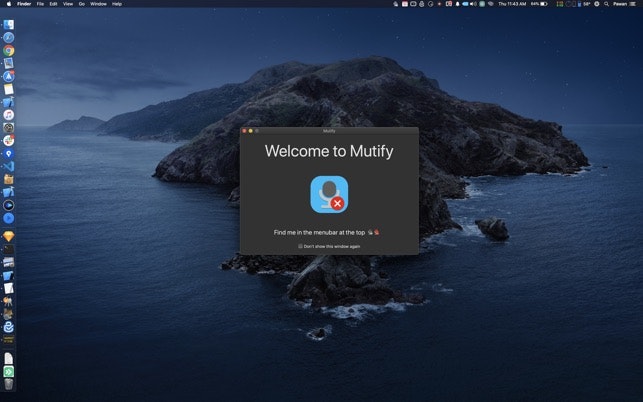Open the cardboard box dock app
The width and height of the screenshot is (643, 402).
click(9, 179)
